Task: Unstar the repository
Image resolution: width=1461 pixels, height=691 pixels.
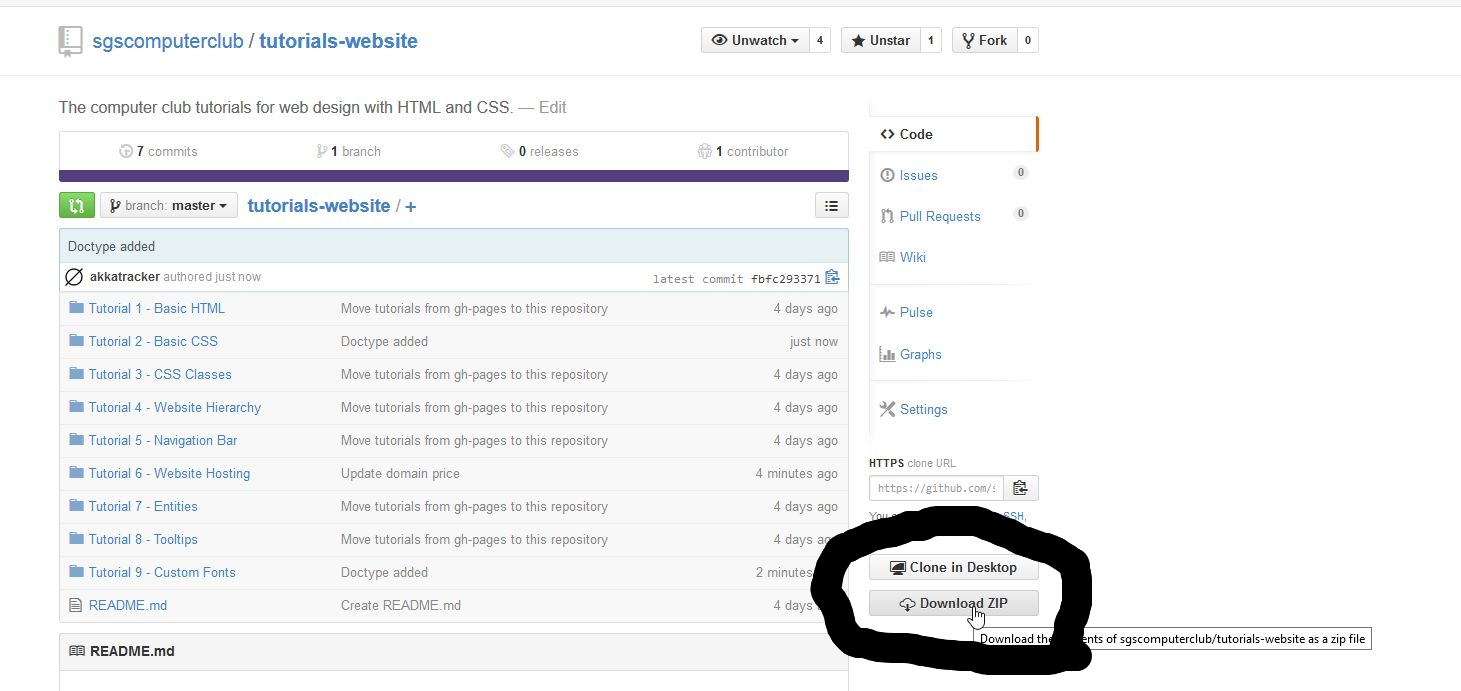Action: 880,40
